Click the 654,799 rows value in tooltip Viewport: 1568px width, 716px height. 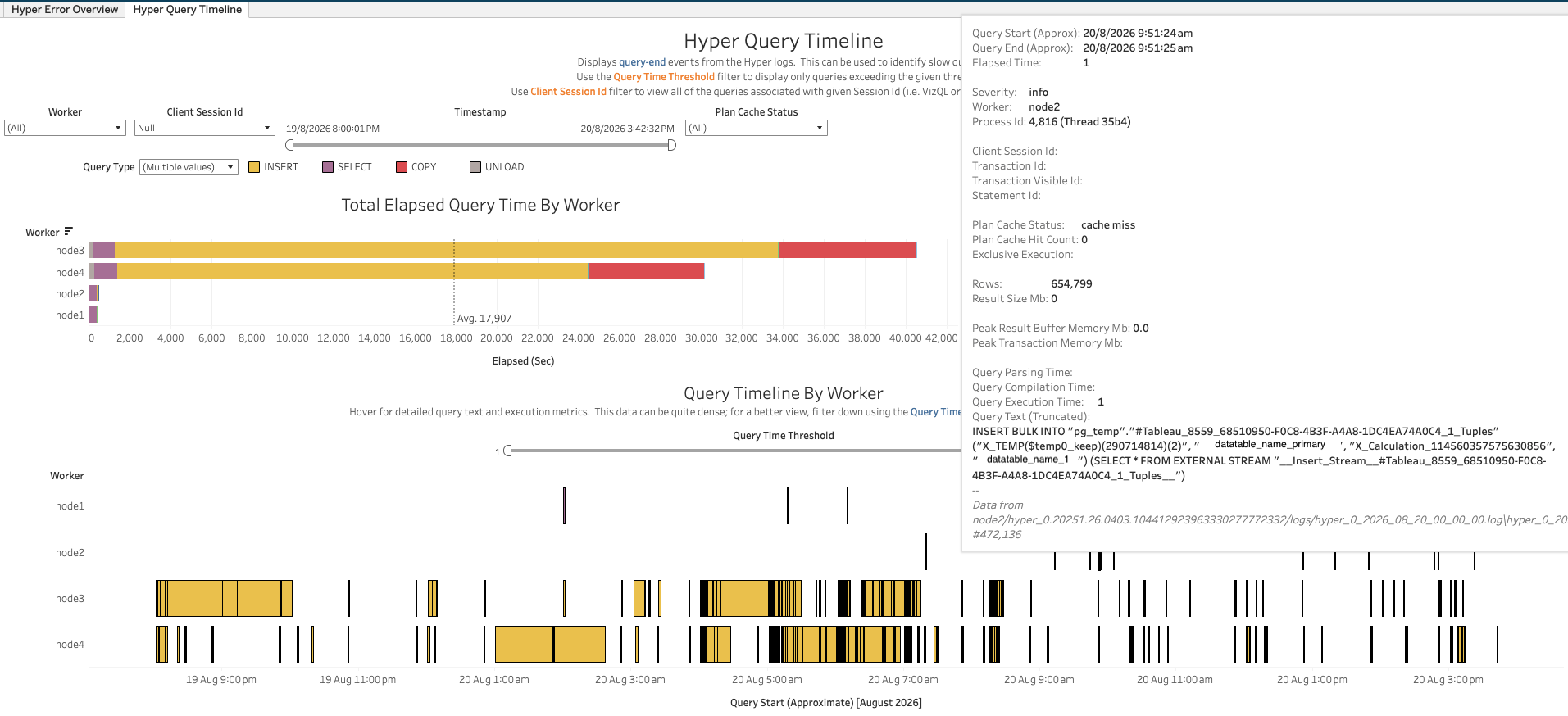(1071, 284)
